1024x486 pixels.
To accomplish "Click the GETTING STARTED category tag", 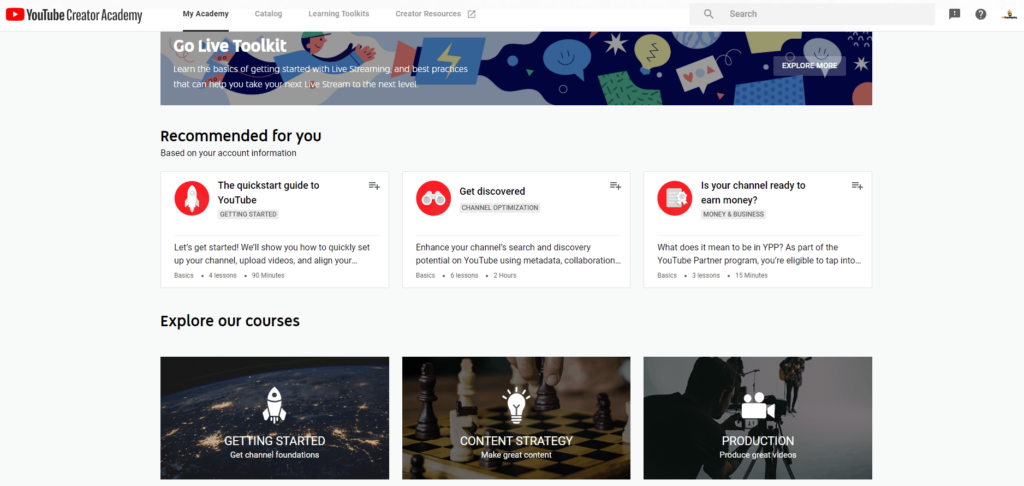I will [248, 214].
